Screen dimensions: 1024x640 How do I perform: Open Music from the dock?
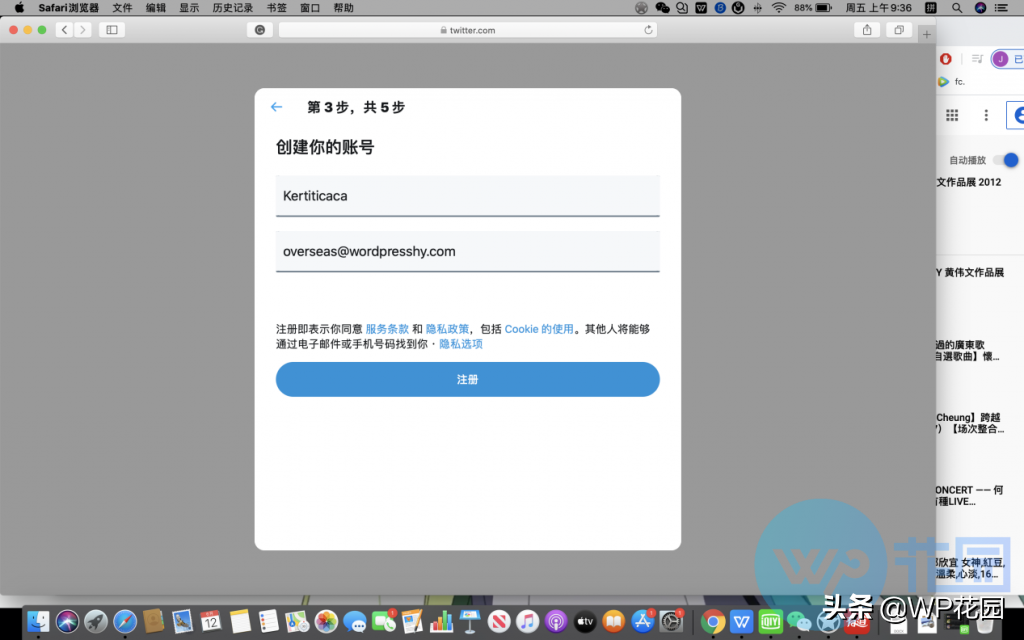pyautogui.click(x=527, y=621)
